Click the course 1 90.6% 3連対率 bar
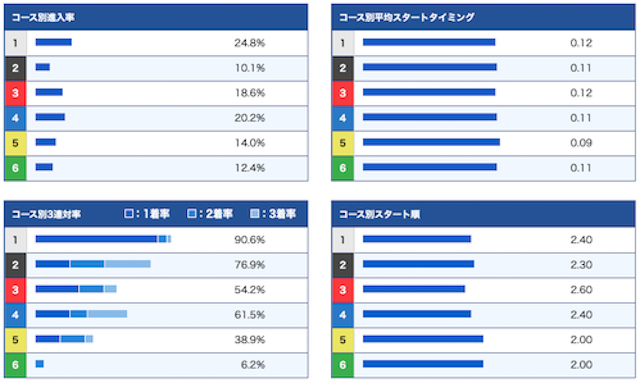 [103, 239]
